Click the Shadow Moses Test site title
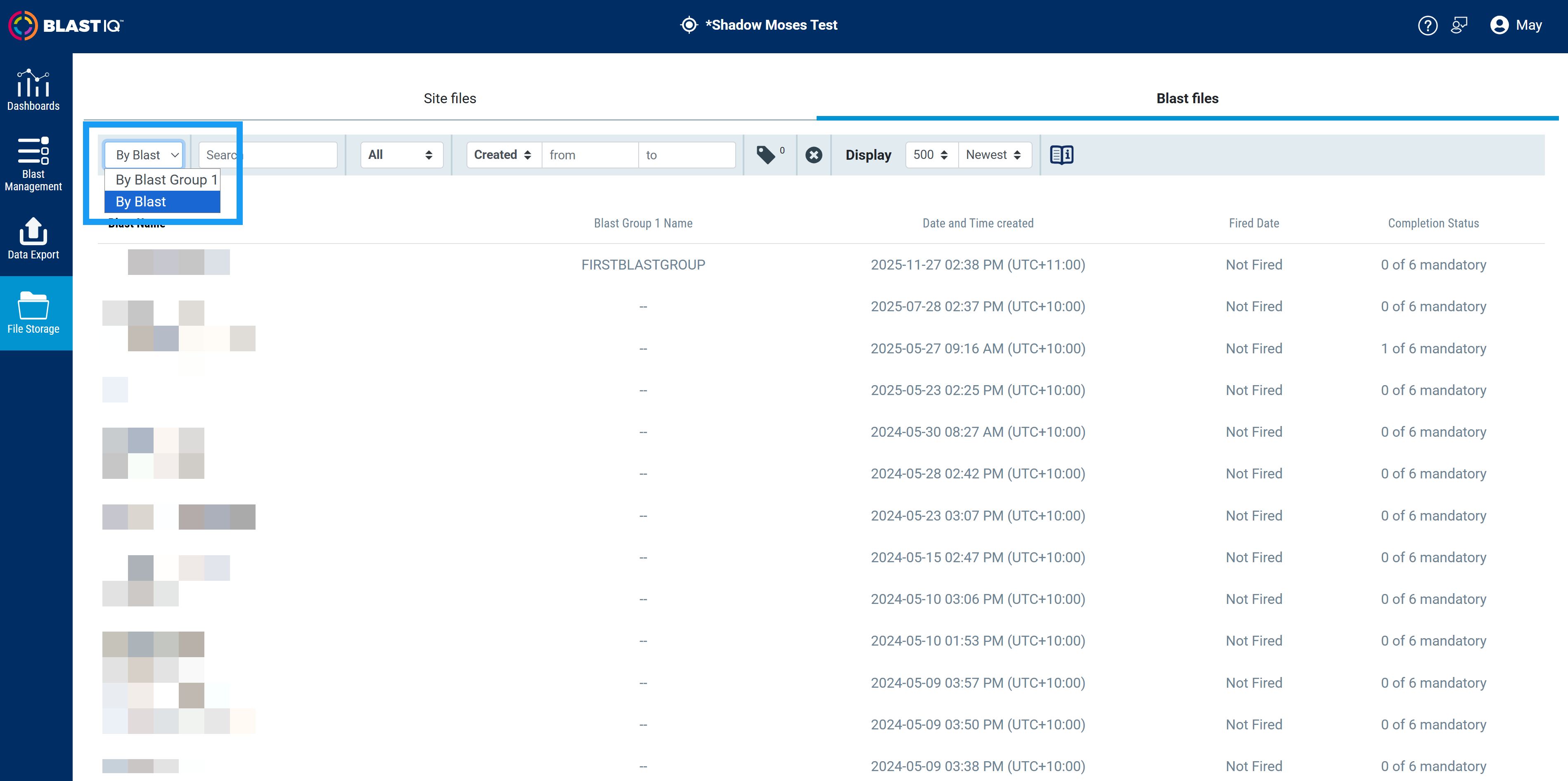This screenshot has height=781, width=1568. coord(771,25)
